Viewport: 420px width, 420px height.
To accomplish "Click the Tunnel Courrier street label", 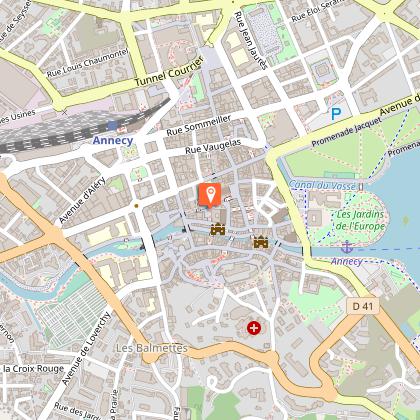I will 169,72.
